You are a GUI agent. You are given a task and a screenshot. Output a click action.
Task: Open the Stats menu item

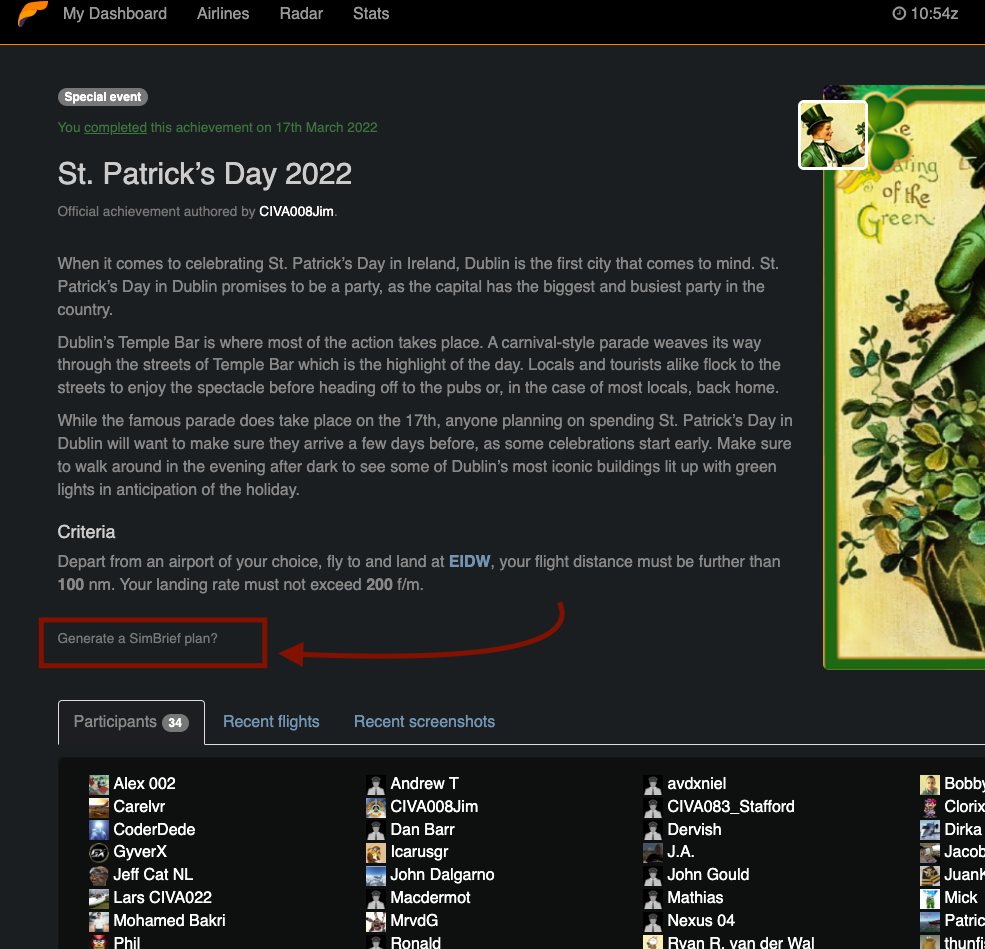[x=371, y=14]
